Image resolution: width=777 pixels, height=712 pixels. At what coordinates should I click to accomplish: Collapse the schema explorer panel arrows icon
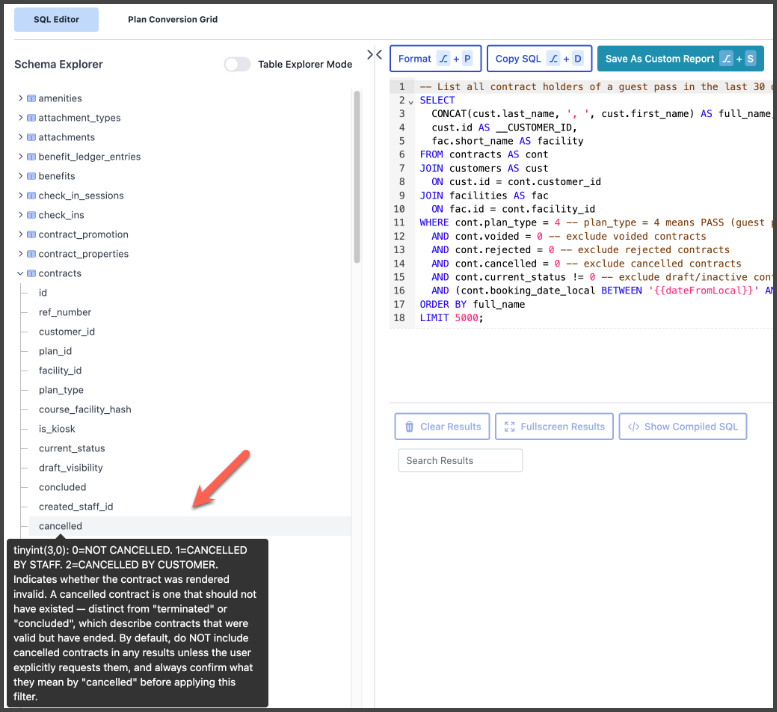tap(374, 55)
